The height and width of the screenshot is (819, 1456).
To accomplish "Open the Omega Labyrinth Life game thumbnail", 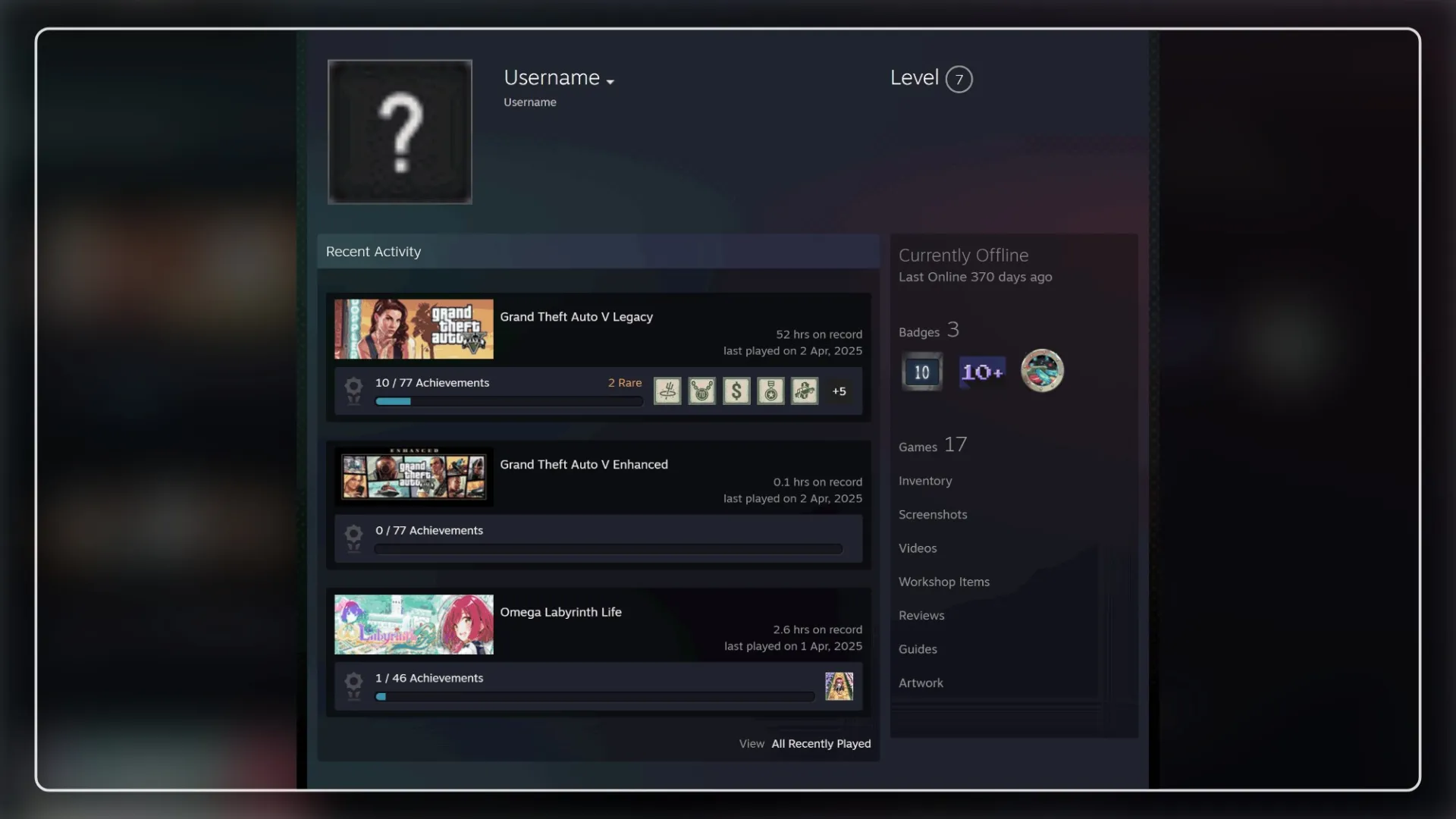I will tap(414, 625).
